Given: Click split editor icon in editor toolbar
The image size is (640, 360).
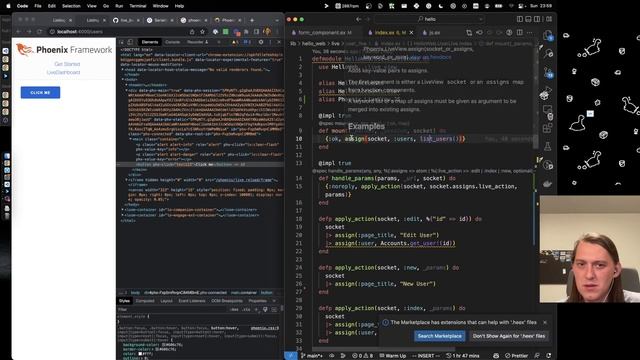Looking at the screenshot, I should point(520,33).
